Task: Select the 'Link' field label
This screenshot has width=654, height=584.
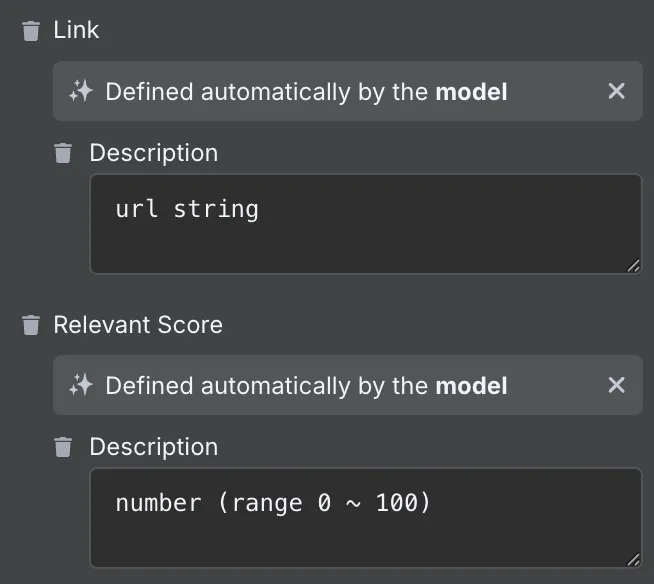Action: coord(76,30)
